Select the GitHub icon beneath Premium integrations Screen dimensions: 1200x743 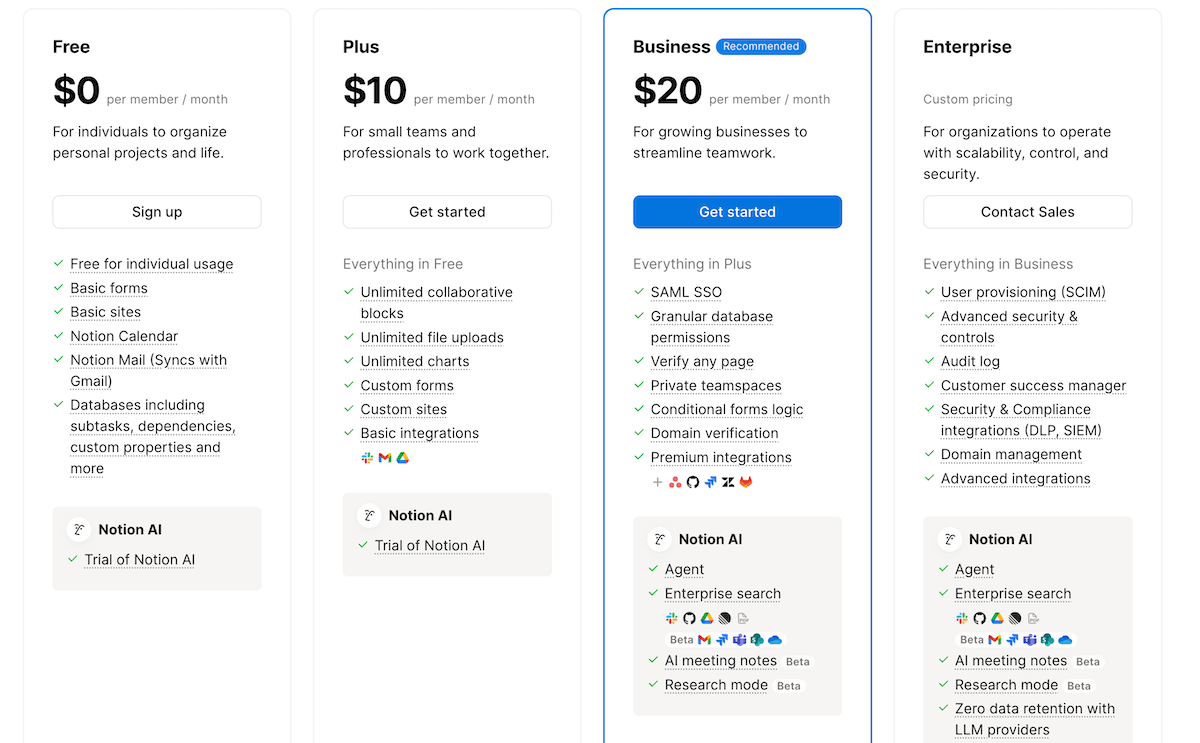tap(693, 480)
